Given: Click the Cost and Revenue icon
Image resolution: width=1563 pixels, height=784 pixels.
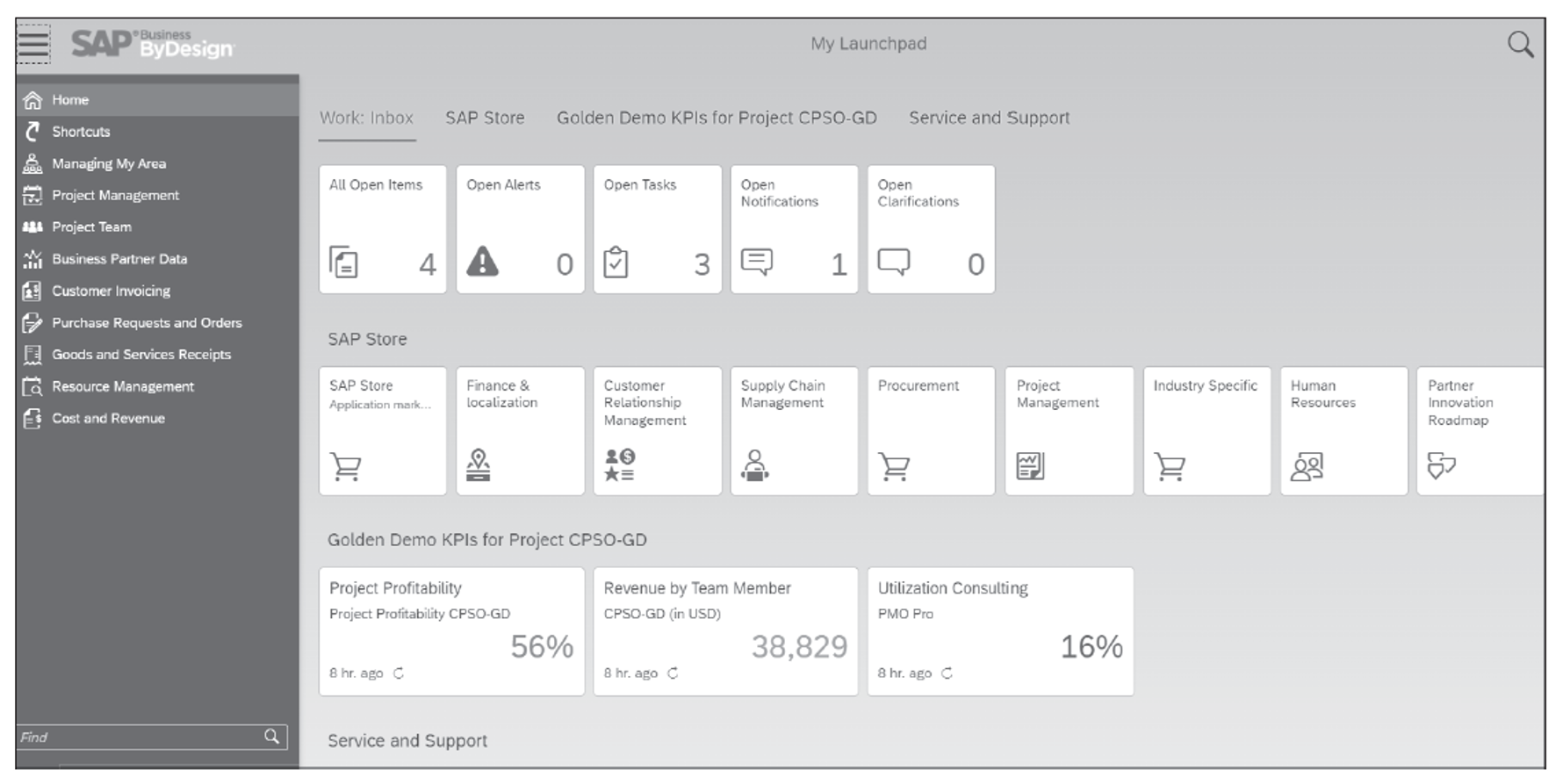Looking at the screenshot, I should [32, 419].
